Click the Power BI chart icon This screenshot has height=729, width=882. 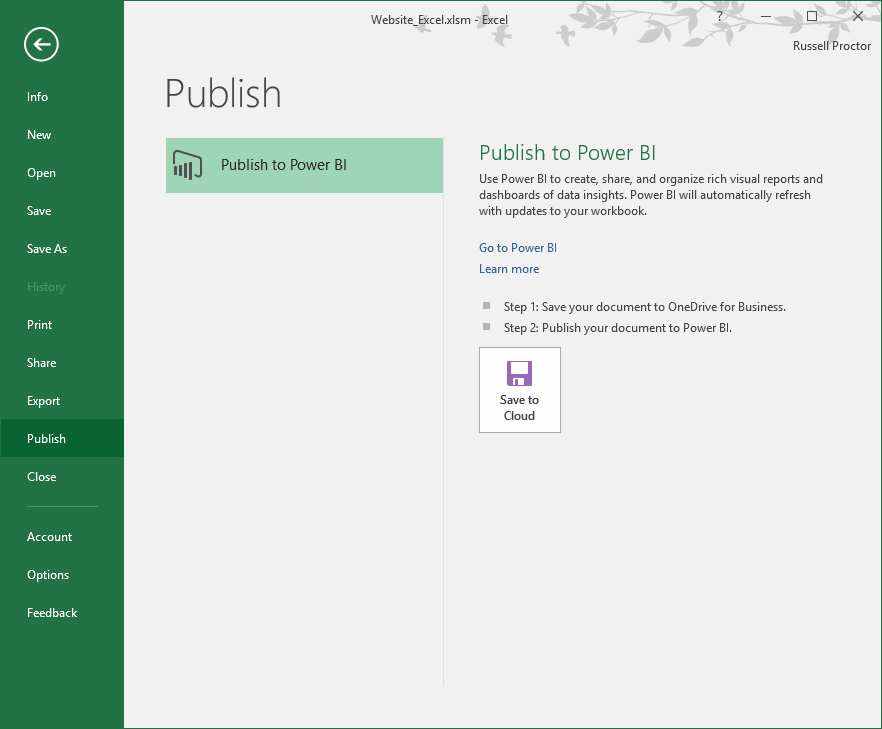pos(187,165)
